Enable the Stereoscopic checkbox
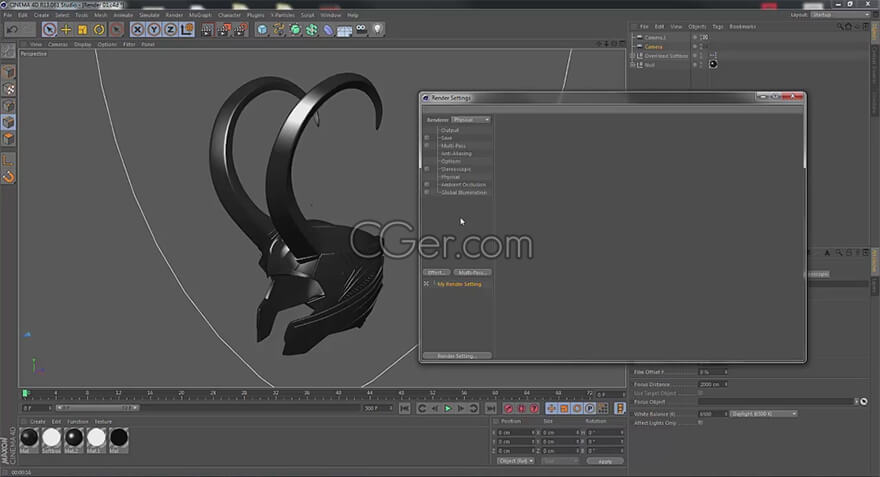This screenshot has width=880, height=477. (x=427, y=169)
